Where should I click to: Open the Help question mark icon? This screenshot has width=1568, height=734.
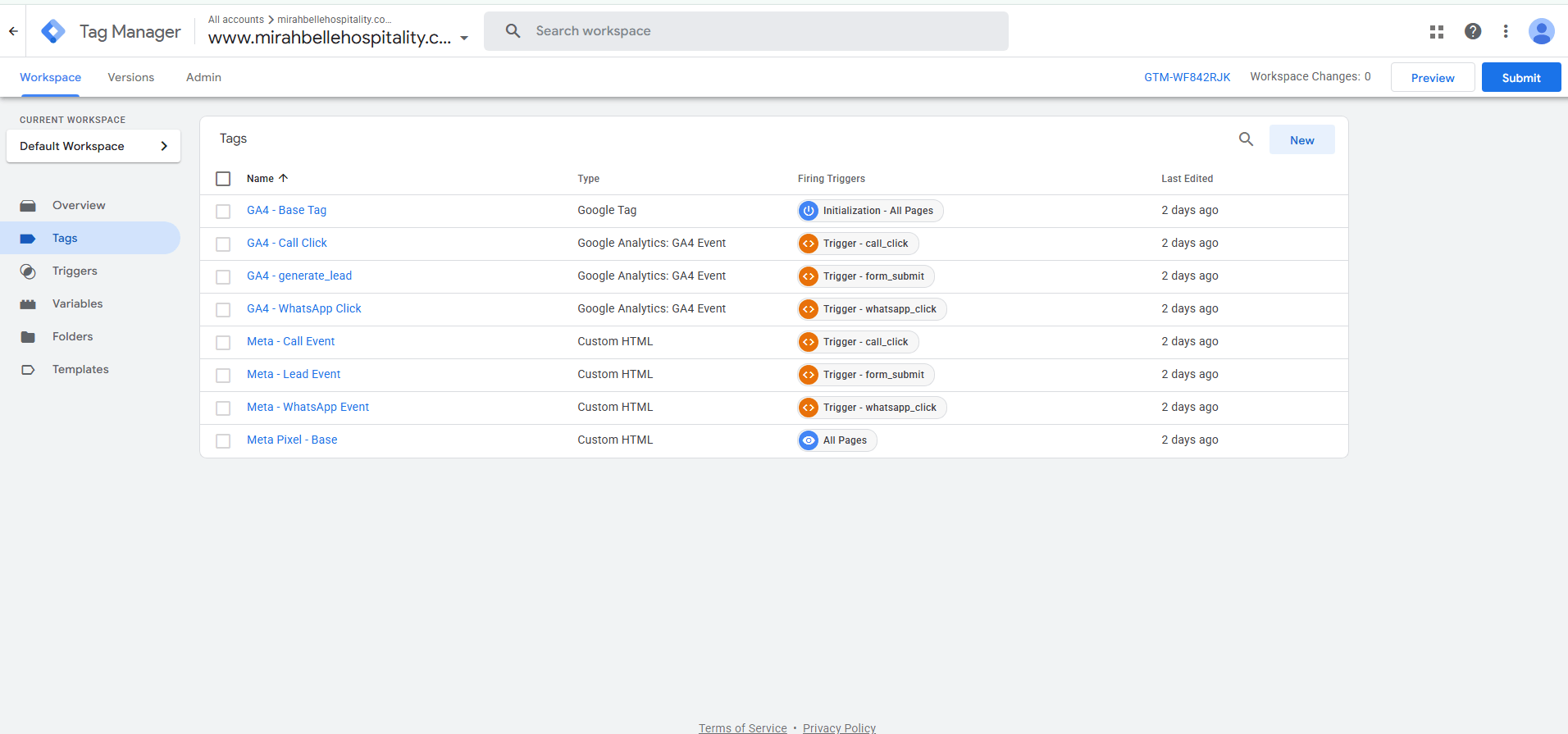pos(1473,31)
